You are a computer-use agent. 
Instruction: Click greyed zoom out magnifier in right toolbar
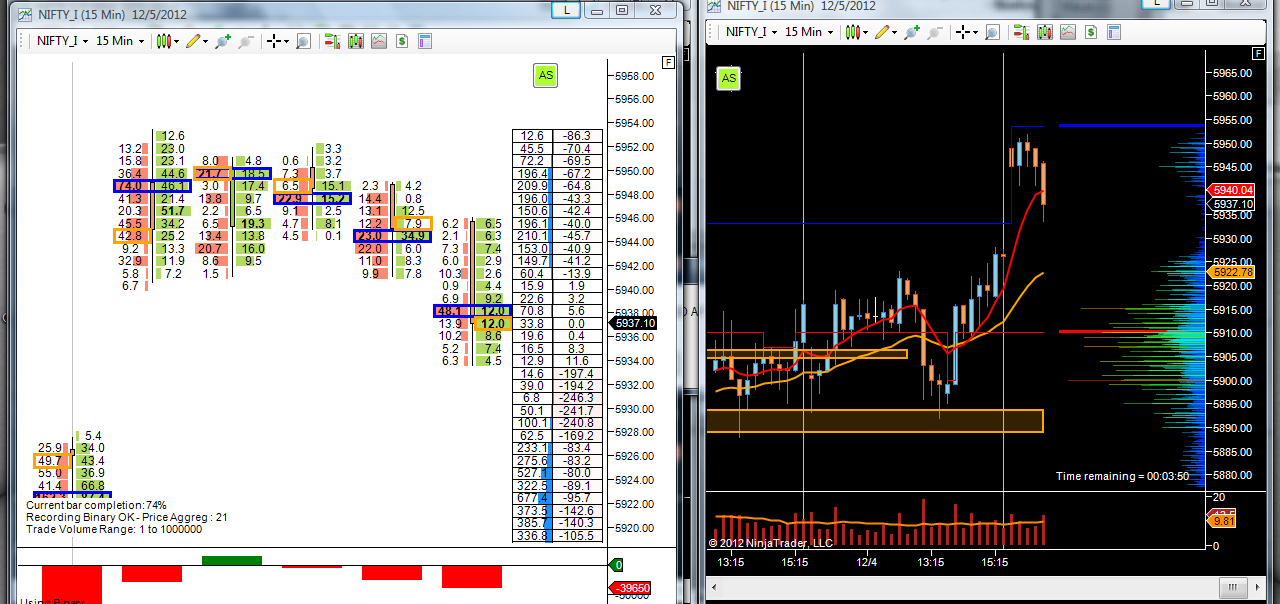(x=935, y=32)
